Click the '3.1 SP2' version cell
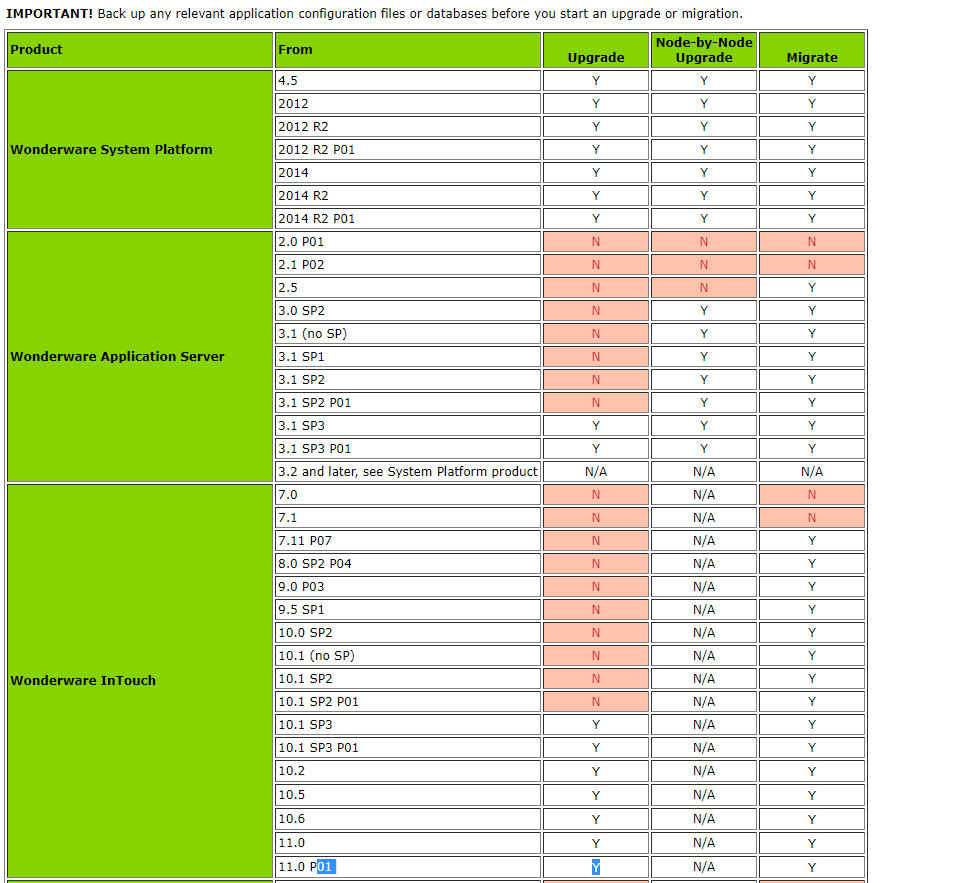This screenshot has width=977, height=883. (x=407, y=380)
